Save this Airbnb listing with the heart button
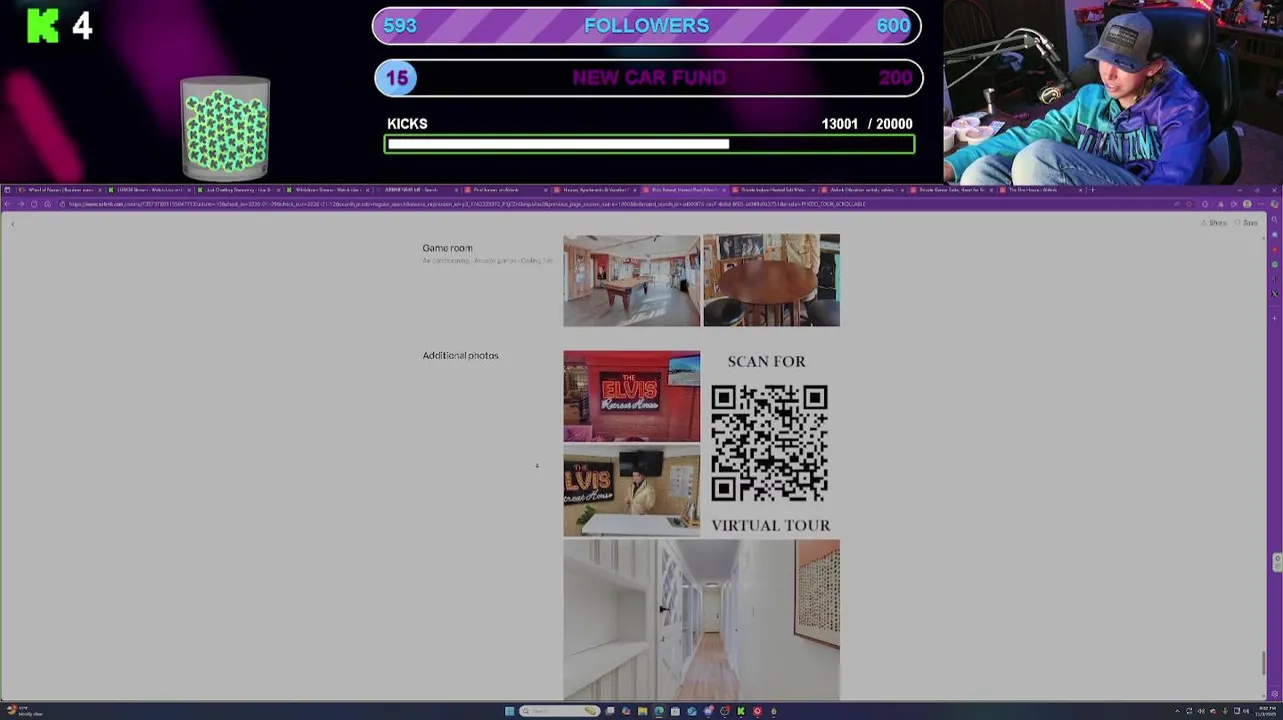Image resolution: width=1283 pixels, height=720 pixels. click(1246, 223)
